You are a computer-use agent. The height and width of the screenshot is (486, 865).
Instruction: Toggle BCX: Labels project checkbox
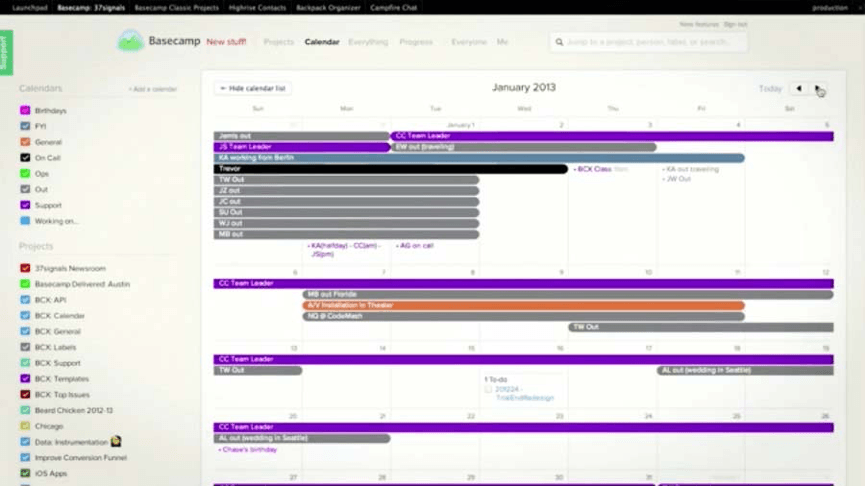point(25,347)
